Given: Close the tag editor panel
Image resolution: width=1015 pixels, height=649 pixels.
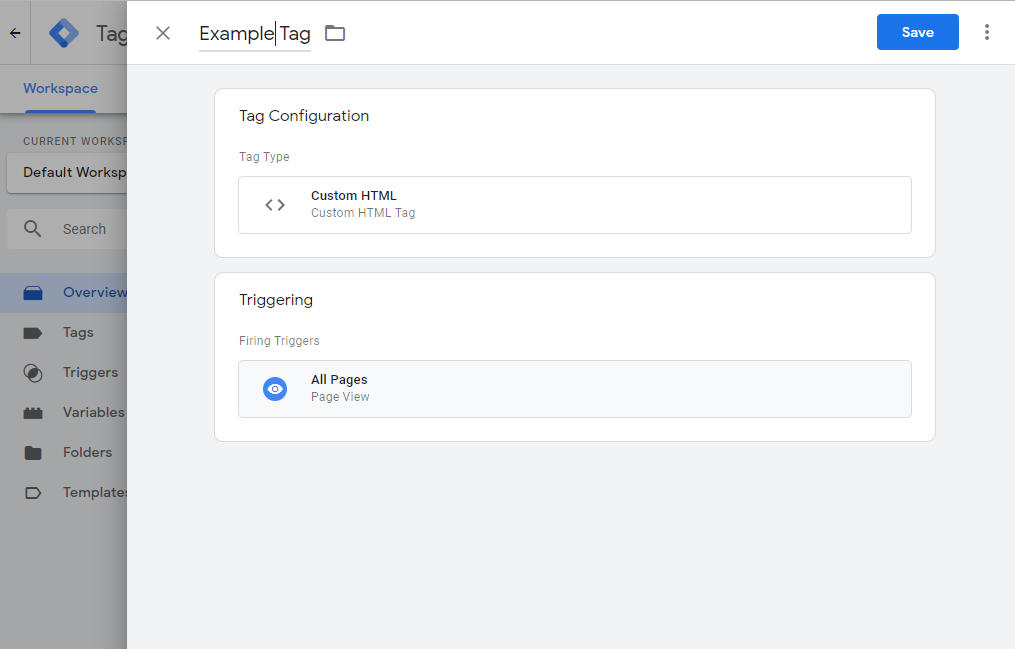Looking at the screenshot, I should tap(163, 33).
